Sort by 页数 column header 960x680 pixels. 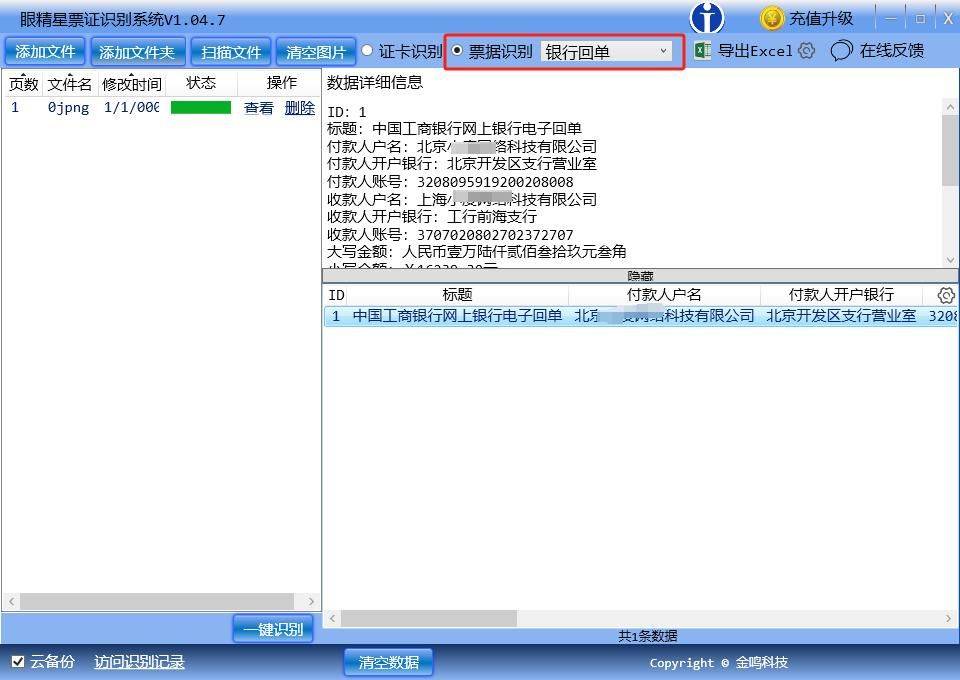click(x=23, y=83)
